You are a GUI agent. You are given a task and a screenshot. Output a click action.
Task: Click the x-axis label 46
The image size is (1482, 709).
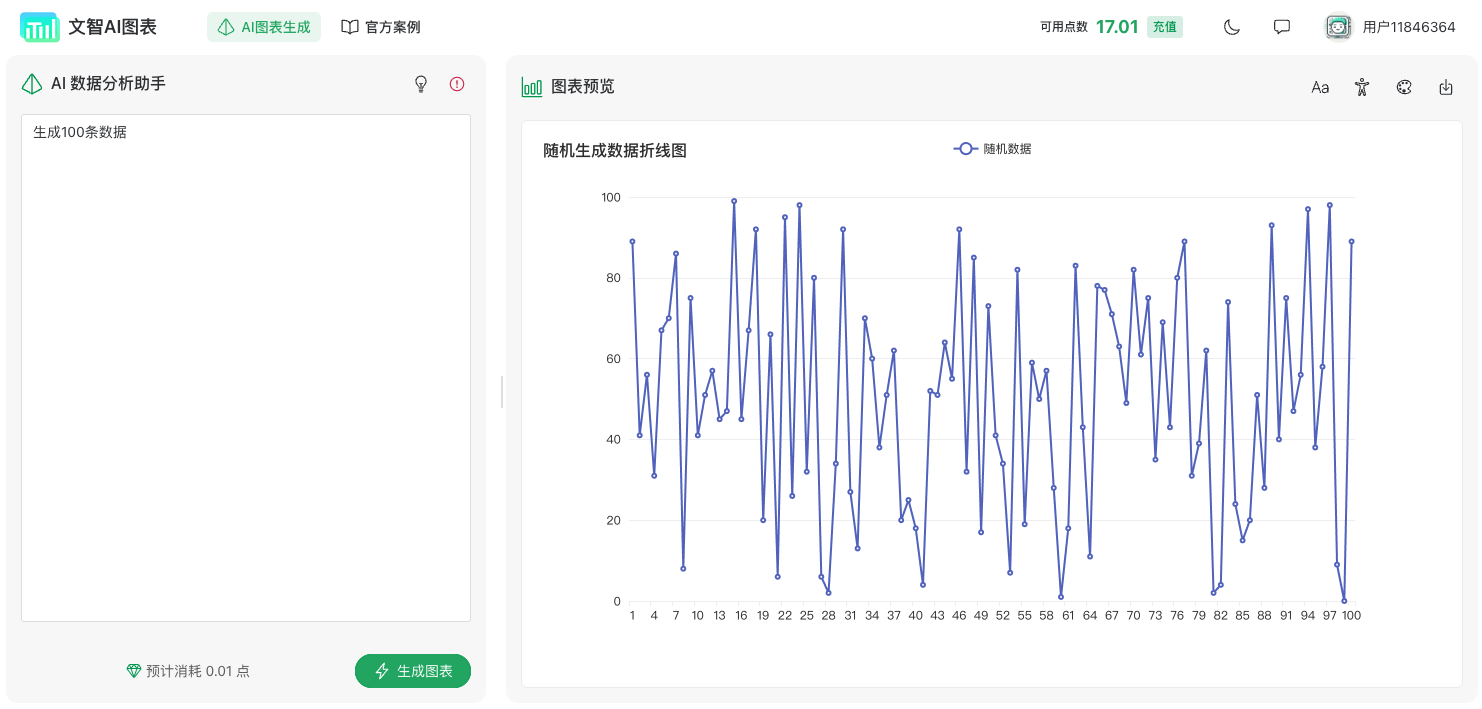click(959, 616)
